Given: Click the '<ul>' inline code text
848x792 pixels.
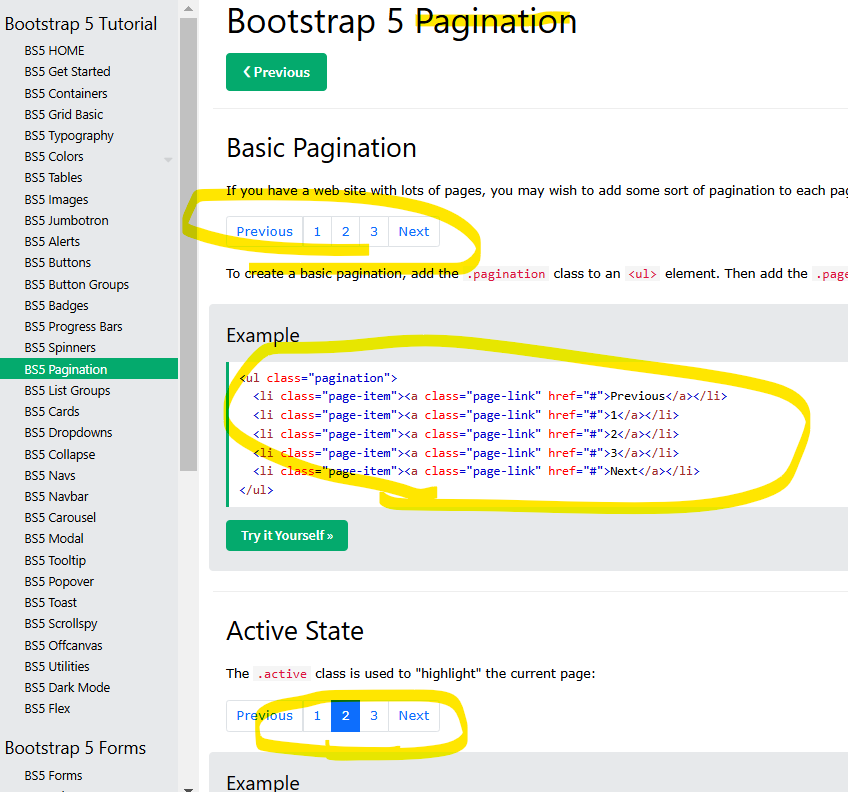Looking at the screenshot, I should tap(642, 274).
